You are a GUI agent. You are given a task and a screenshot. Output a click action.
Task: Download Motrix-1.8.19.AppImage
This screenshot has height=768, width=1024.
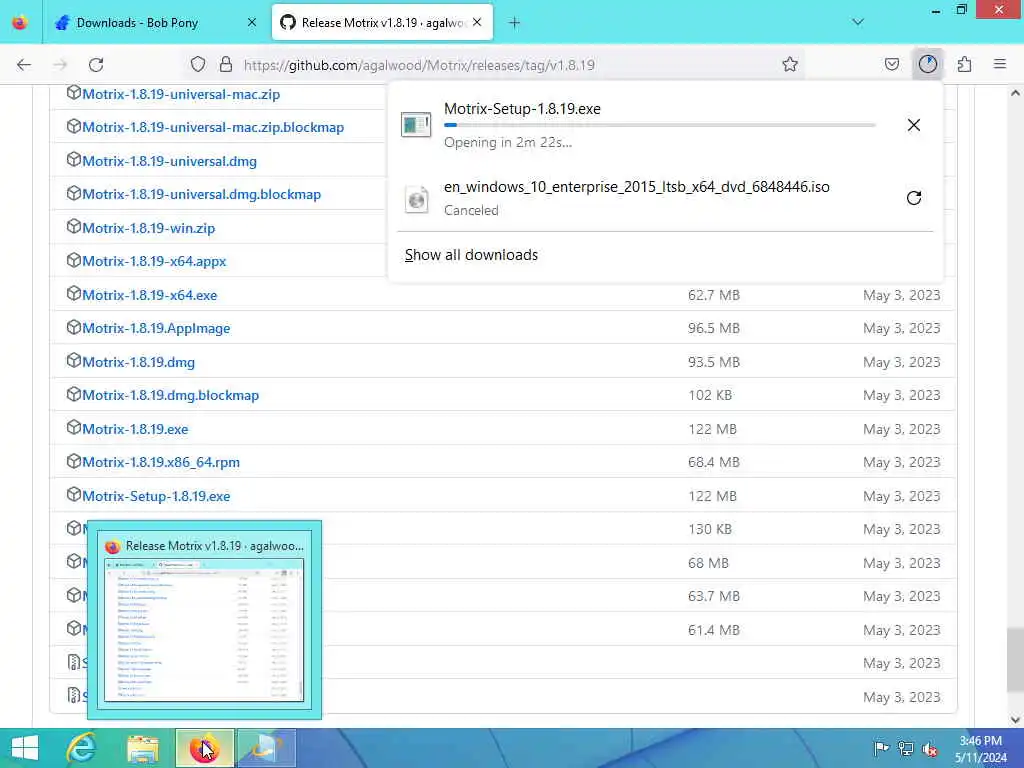[156, 328]
